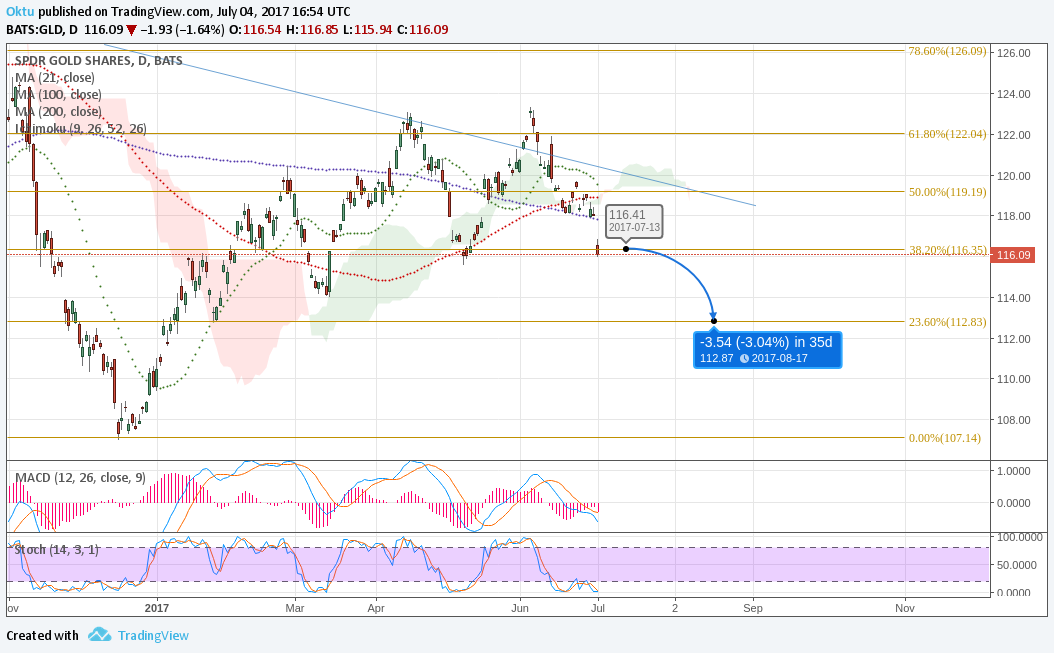
Task: Click the 50.00%(119.19) Fibonacci label
Action: (947, 192)
